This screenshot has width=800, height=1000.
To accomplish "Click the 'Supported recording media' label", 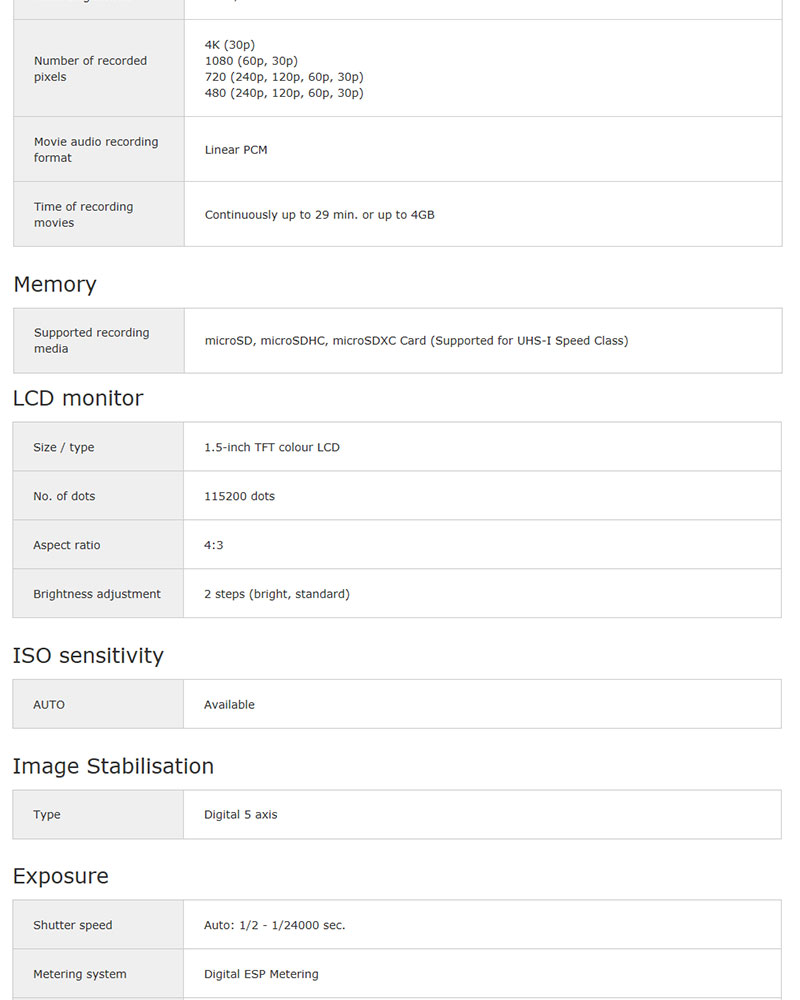I will click(91, 341).
